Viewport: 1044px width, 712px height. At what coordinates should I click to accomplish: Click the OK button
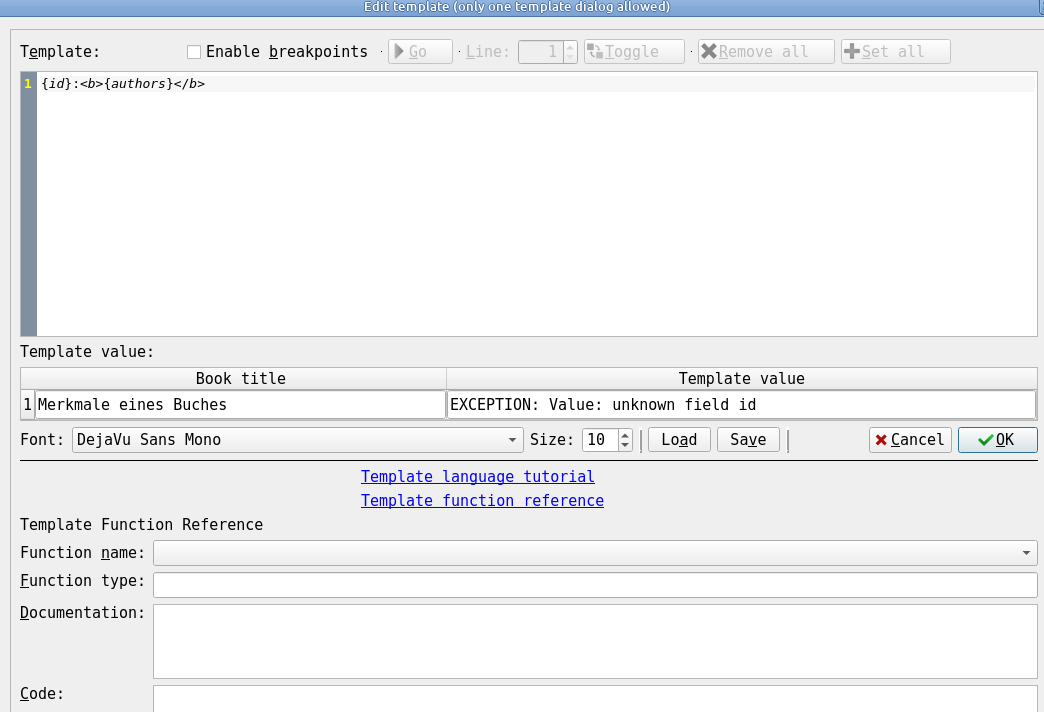[997, 440]
